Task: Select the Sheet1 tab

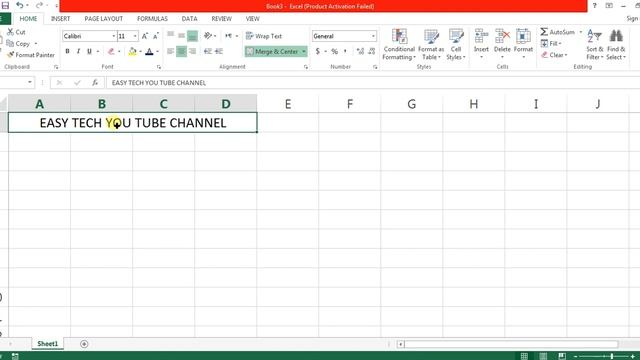Action: click(x=48, y=344)
